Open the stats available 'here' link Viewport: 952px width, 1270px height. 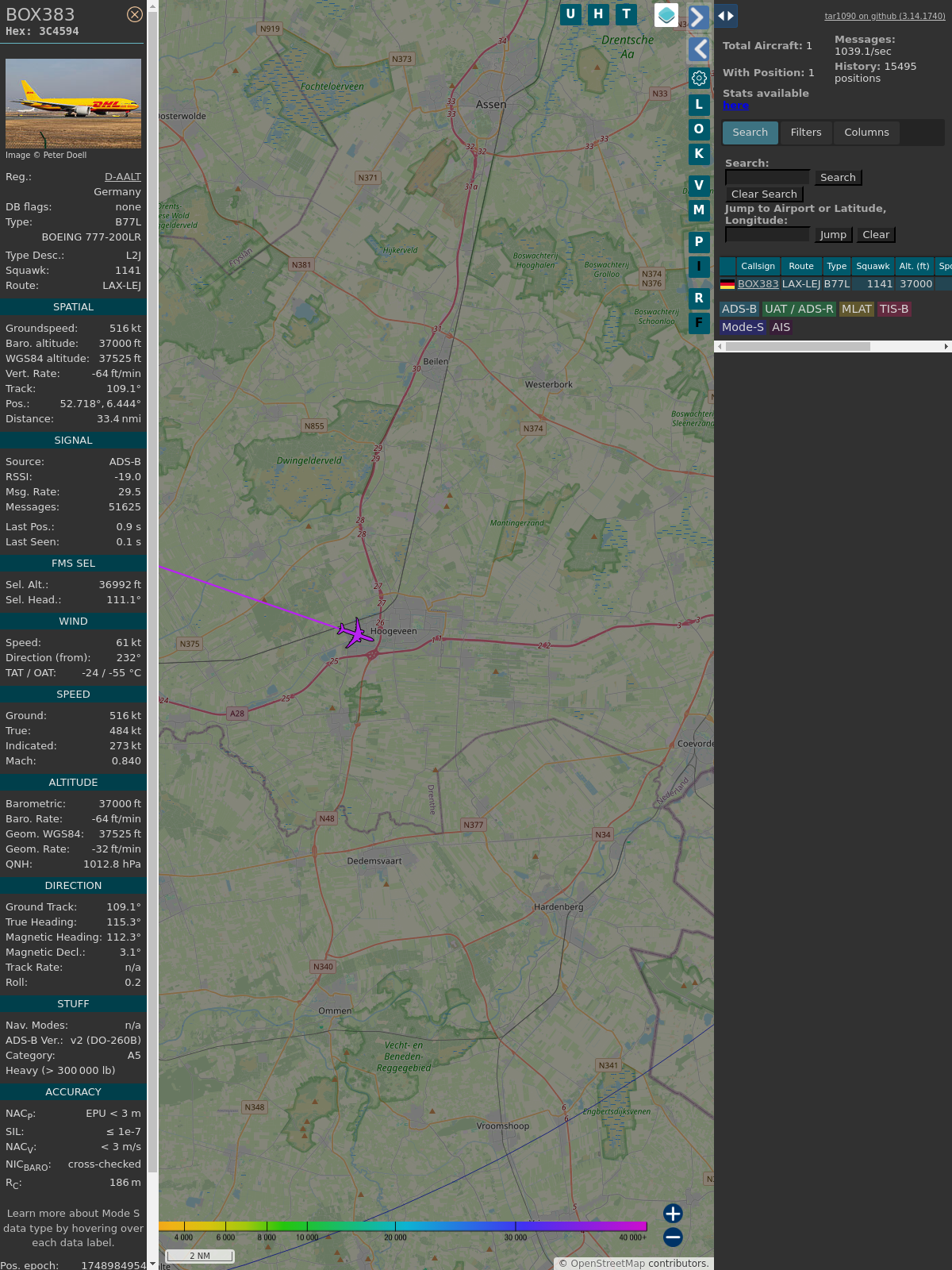tap(735, 106)
